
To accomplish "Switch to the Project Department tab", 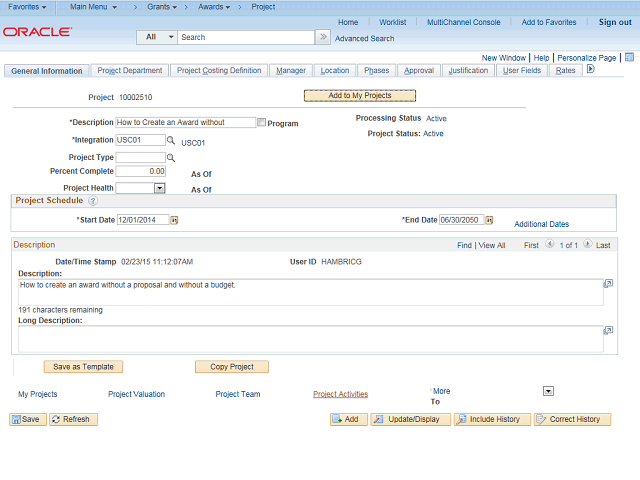I will click(130, 71).
